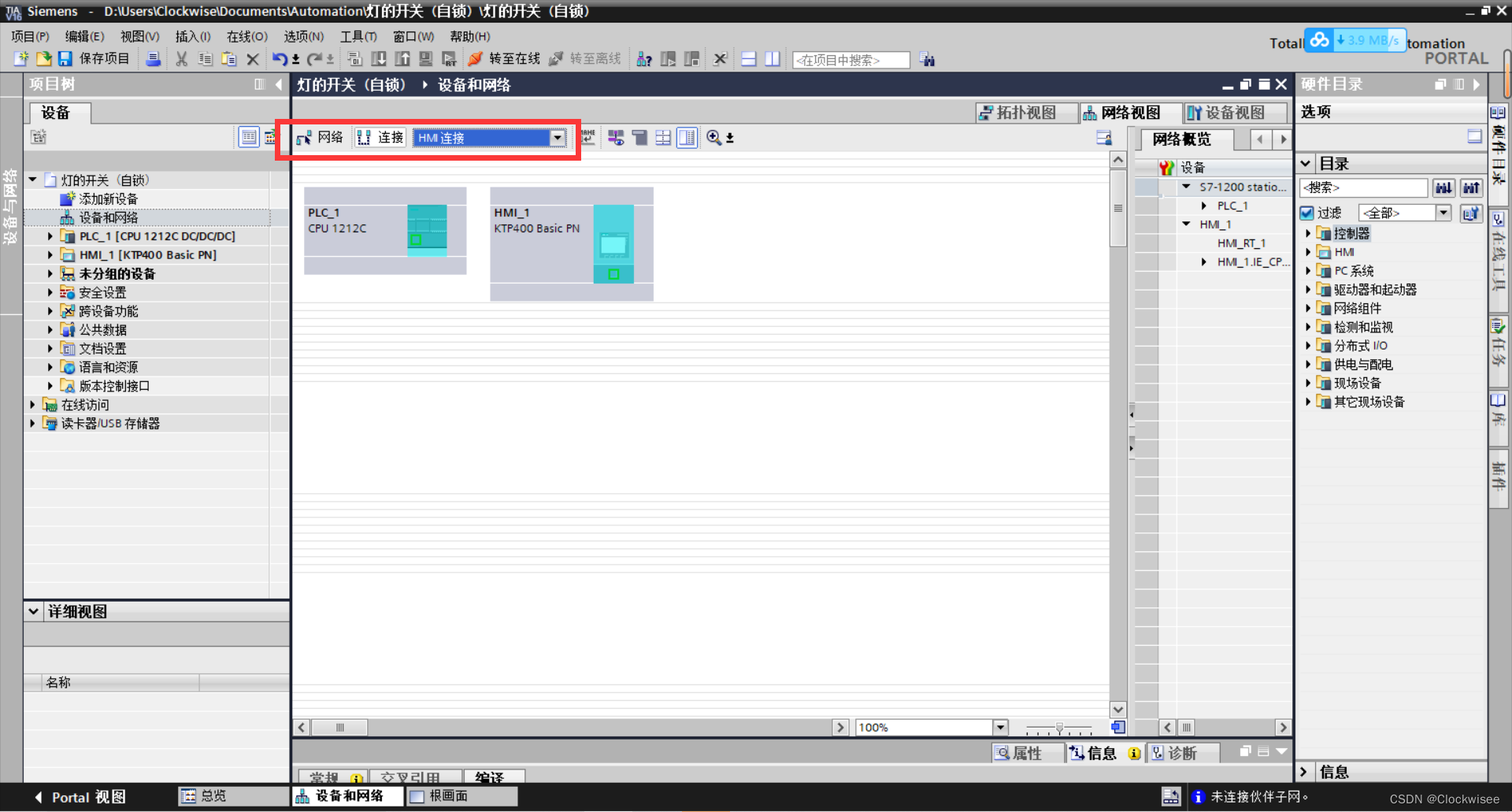
Task: Switch to Portal 视图
Action: pos(80,797)
